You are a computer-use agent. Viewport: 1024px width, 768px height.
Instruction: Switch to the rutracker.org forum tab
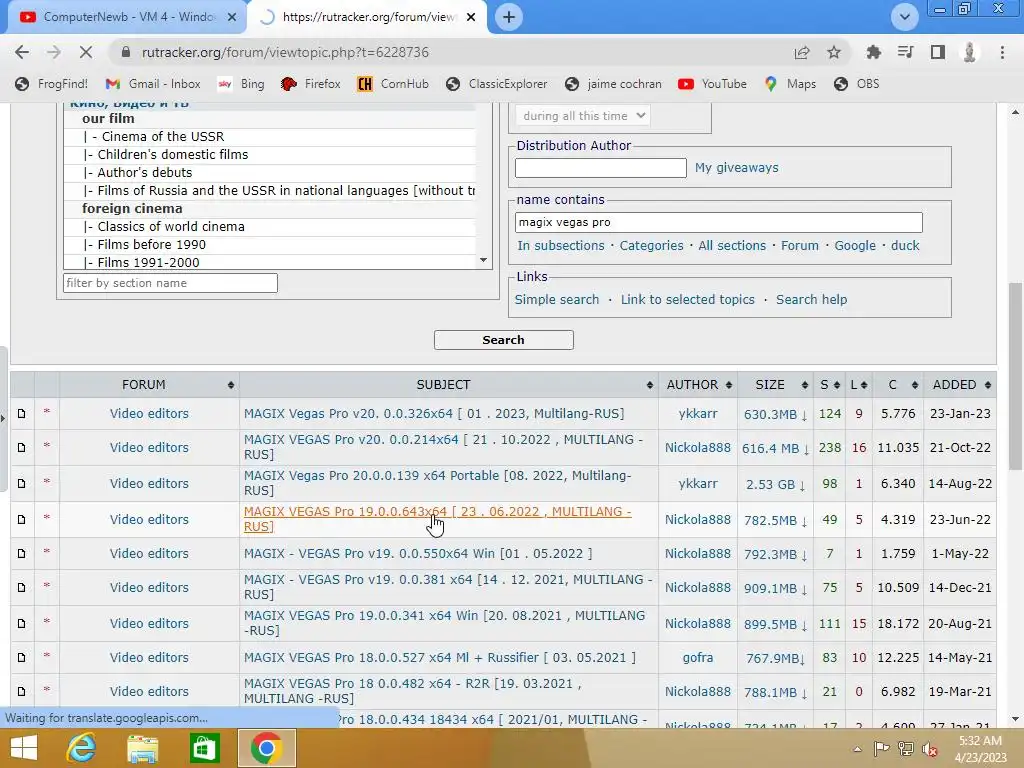[x=368, y=17]
